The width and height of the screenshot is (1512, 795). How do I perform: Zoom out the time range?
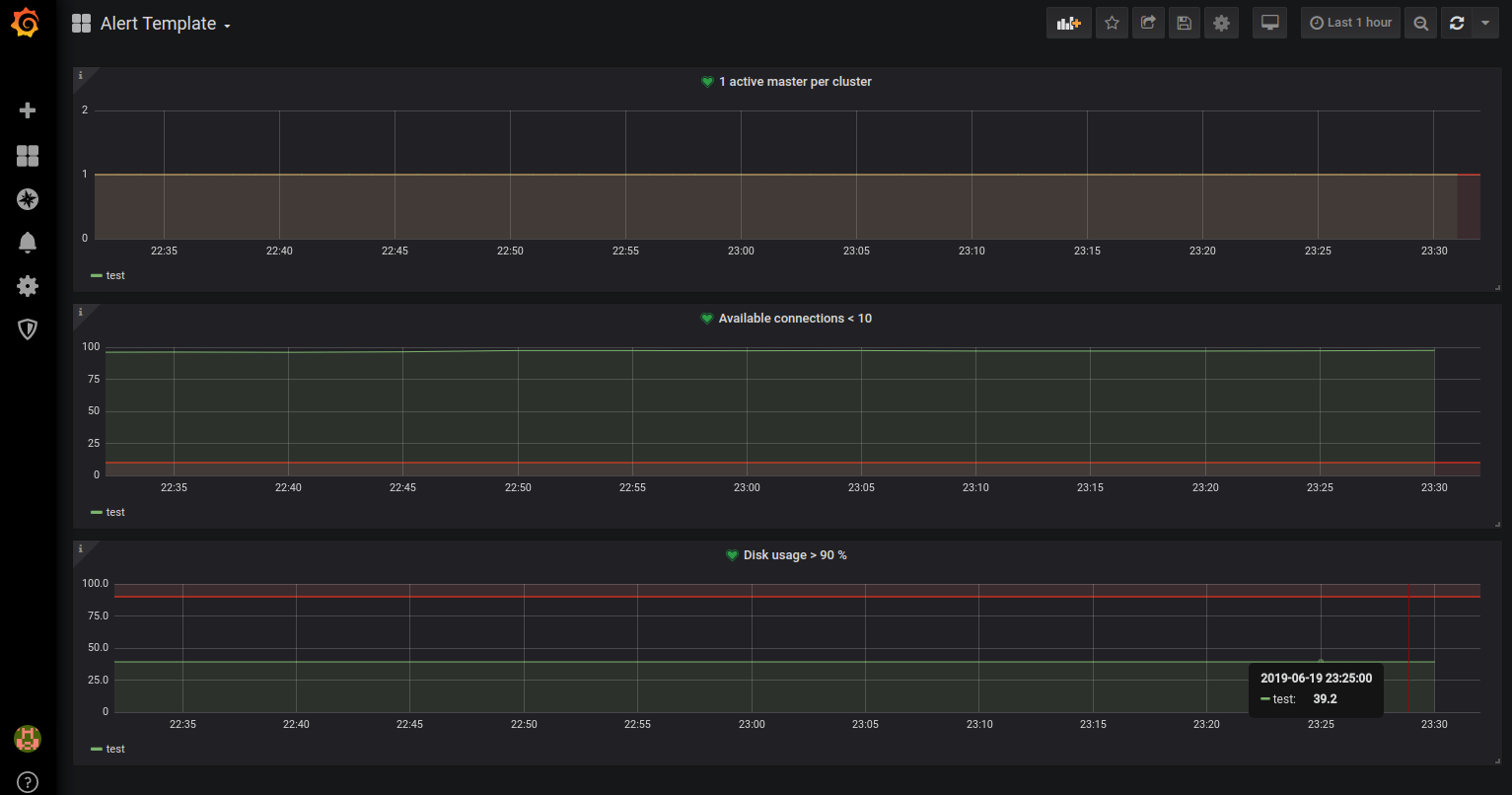(1420, 24)
